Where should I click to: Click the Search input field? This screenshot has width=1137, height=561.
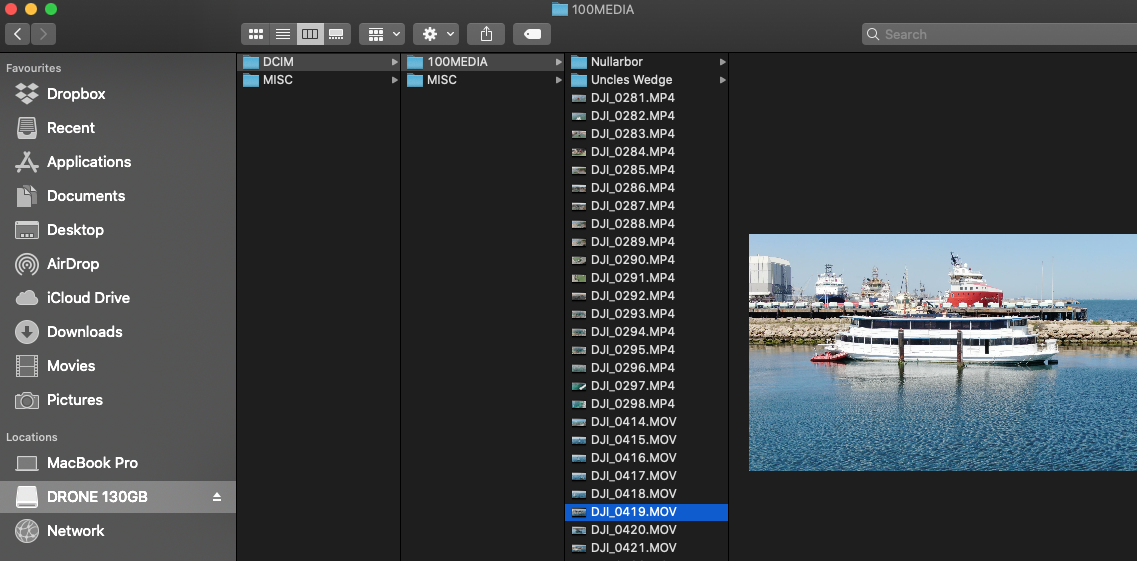1000,34
